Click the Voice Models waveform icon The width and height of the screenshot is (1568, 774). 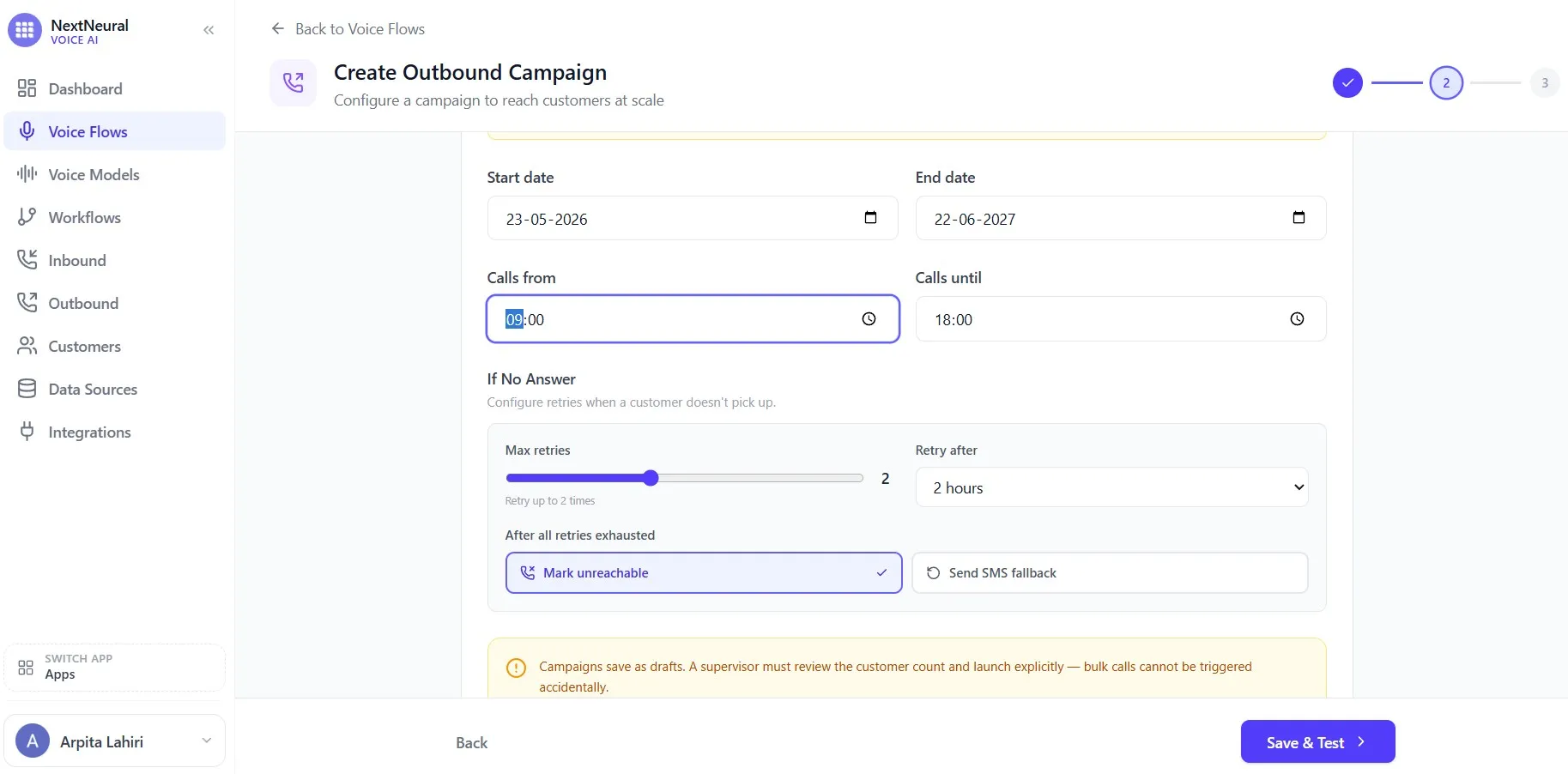(27, 174)
